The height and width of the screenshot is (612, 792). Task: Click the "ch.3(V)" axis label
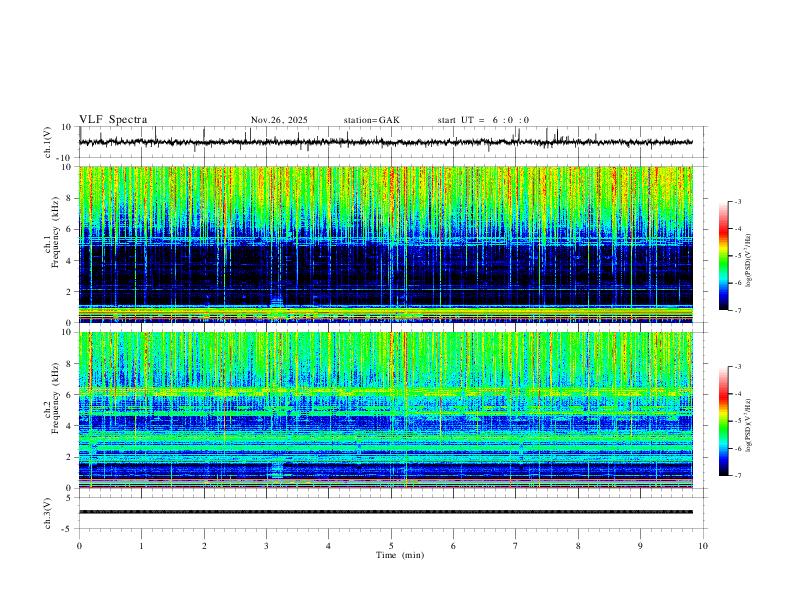coord(48,513)
